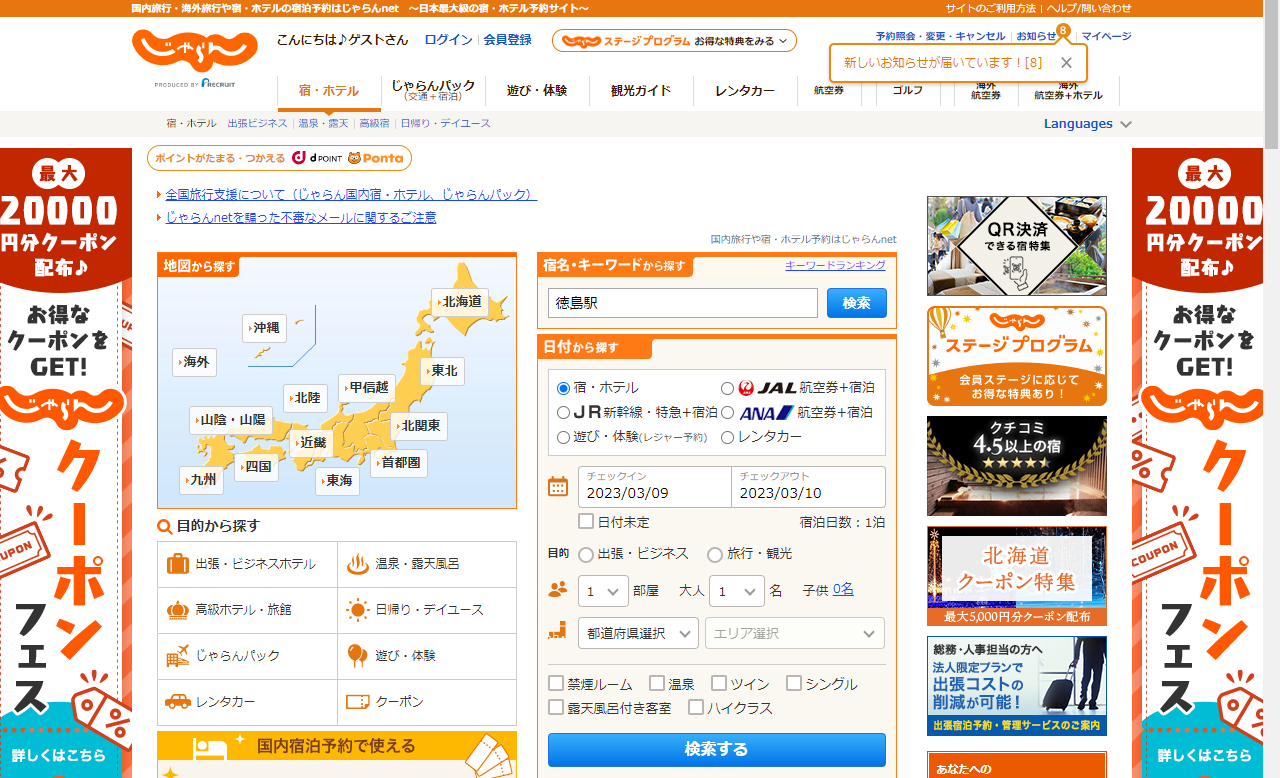Switch to じゃらんパック tab

(x=433, y=91)
